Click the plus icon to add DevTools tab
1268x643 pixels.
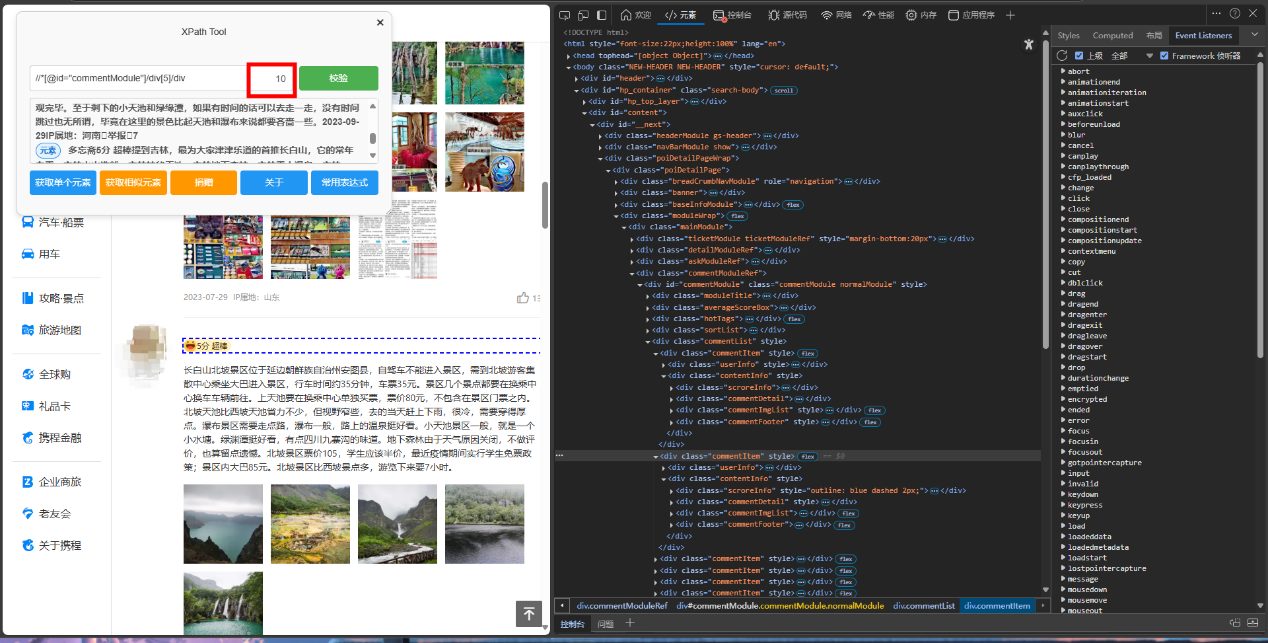[1010, 15]
